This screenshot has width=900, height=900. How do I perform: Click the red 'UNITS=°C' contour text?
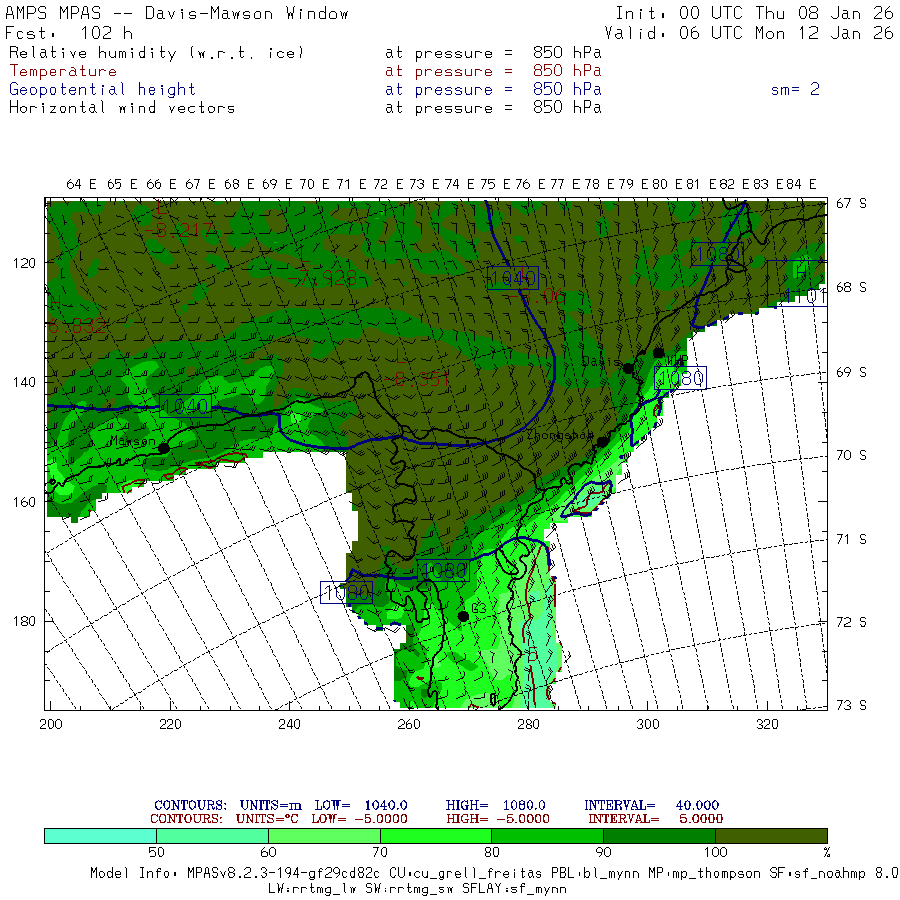(267, 819)
